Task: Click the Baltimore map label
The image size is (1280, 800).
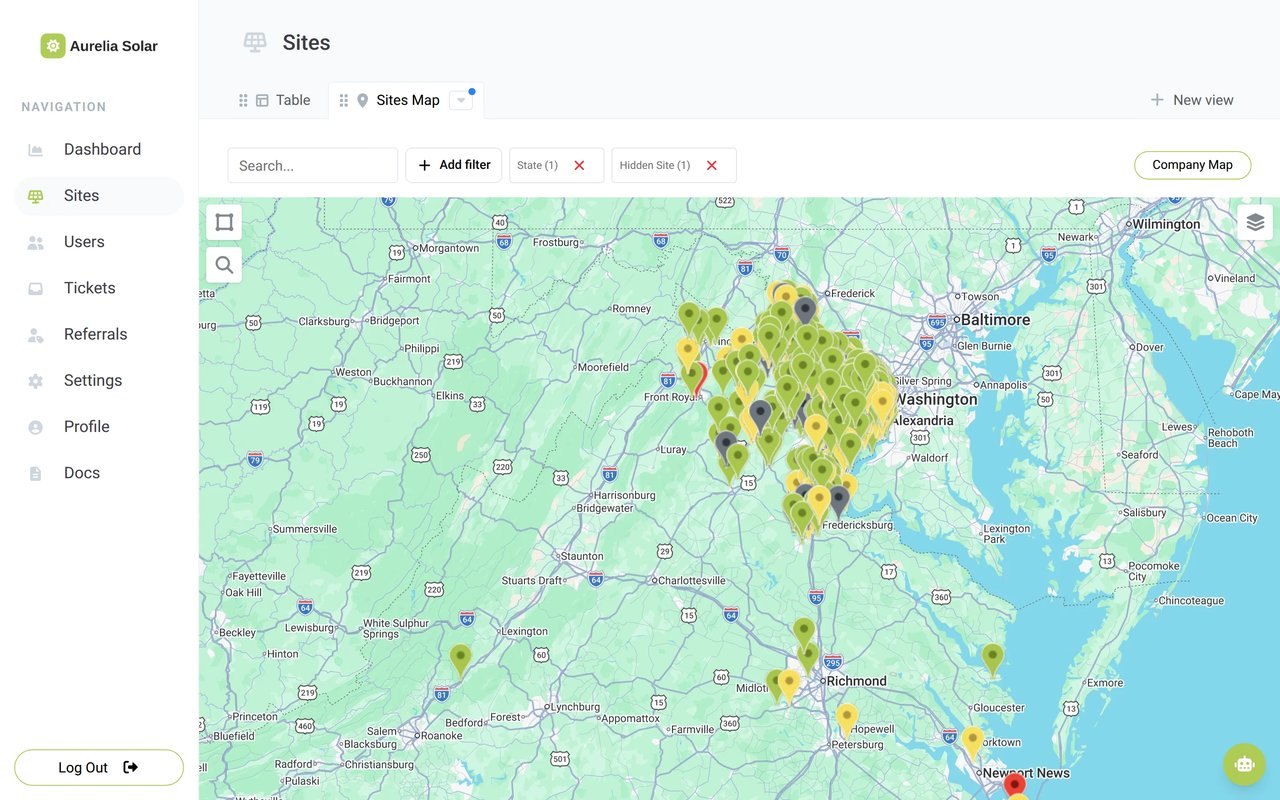Action: [995, 320]
